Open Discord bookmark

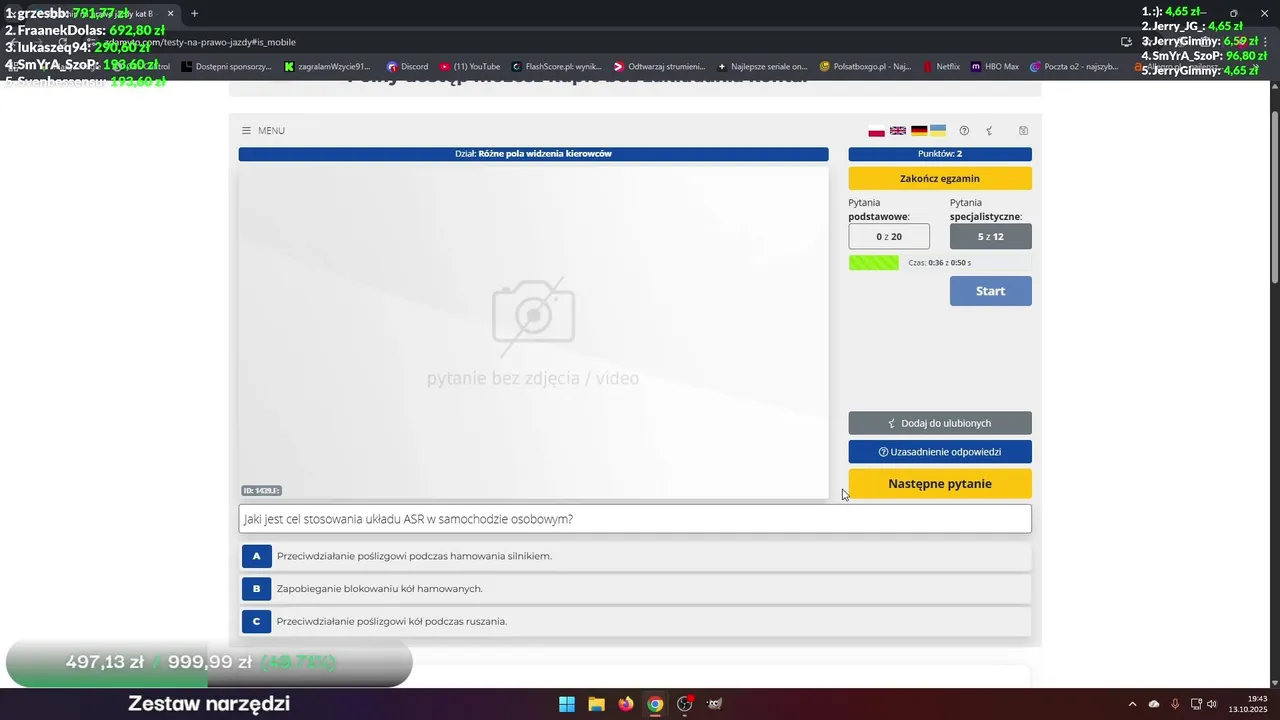click(408, 67)
